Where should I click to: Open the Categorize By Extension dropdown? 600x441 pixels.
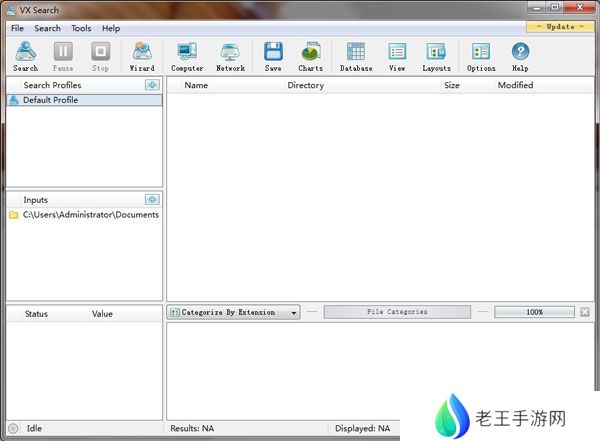233,312
